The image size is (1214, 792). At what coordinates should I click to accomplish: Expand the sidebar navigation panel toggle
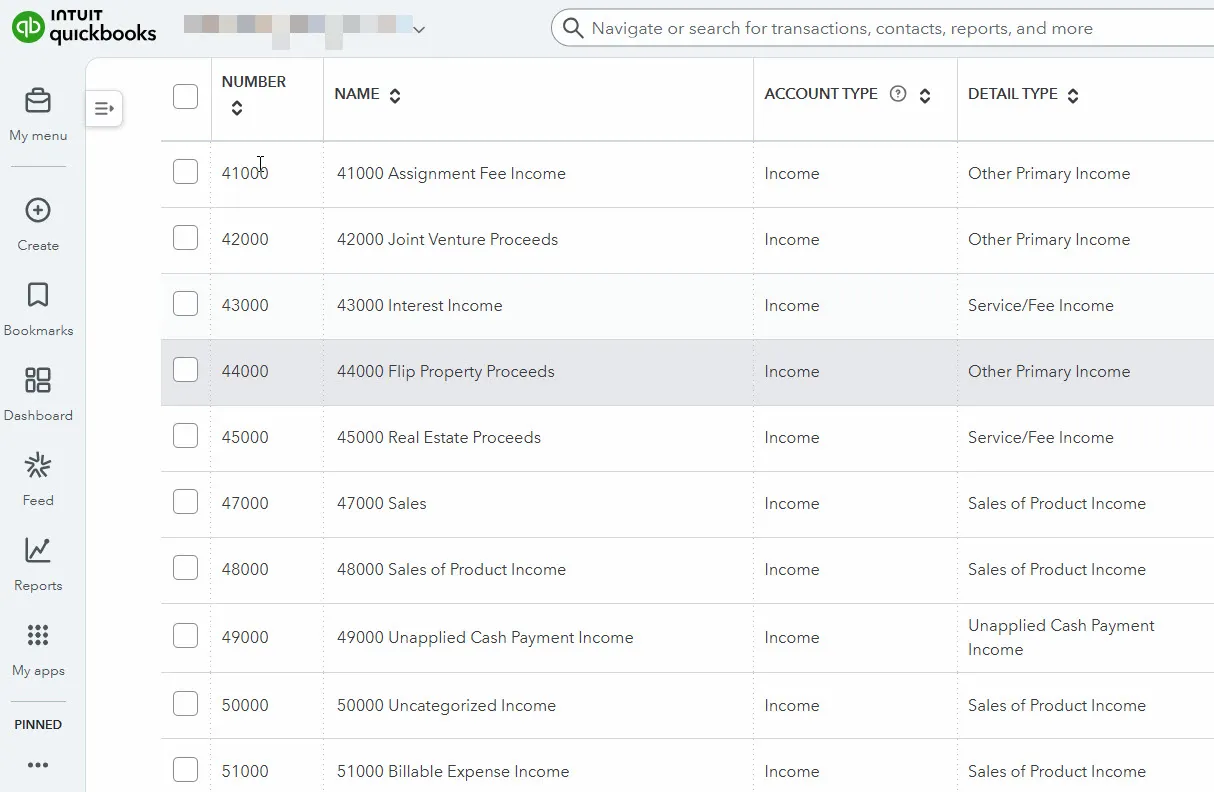pyautogui.click(x=104, y=108)
